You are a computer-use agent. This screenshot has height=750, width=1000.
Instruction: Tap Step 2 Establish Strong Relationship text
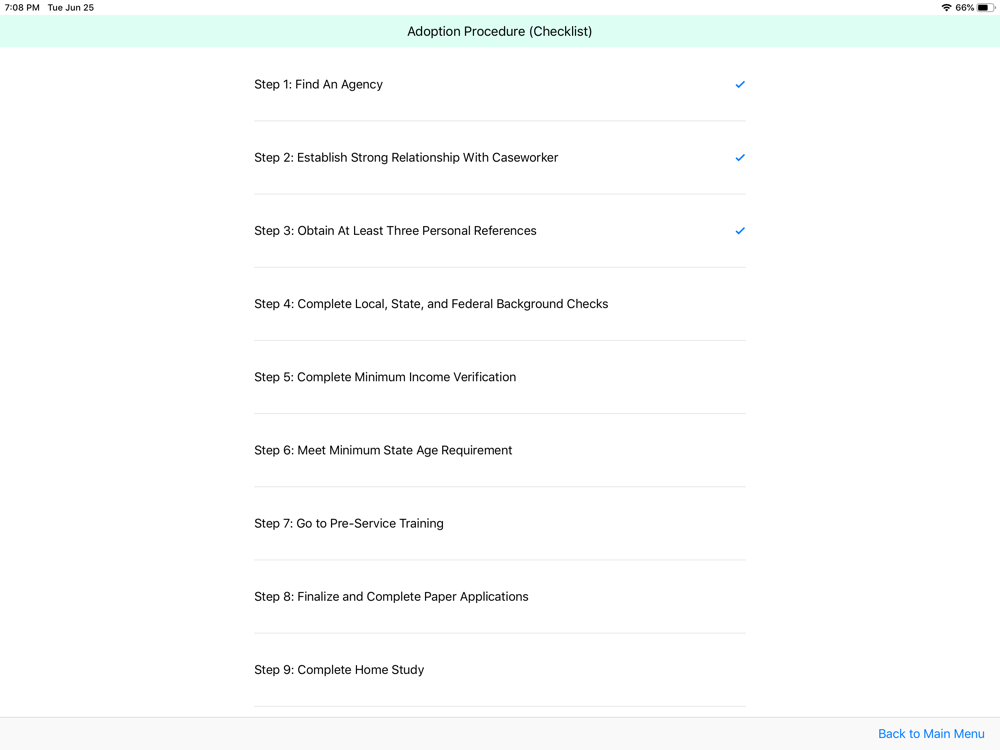(x=406, y=158)
